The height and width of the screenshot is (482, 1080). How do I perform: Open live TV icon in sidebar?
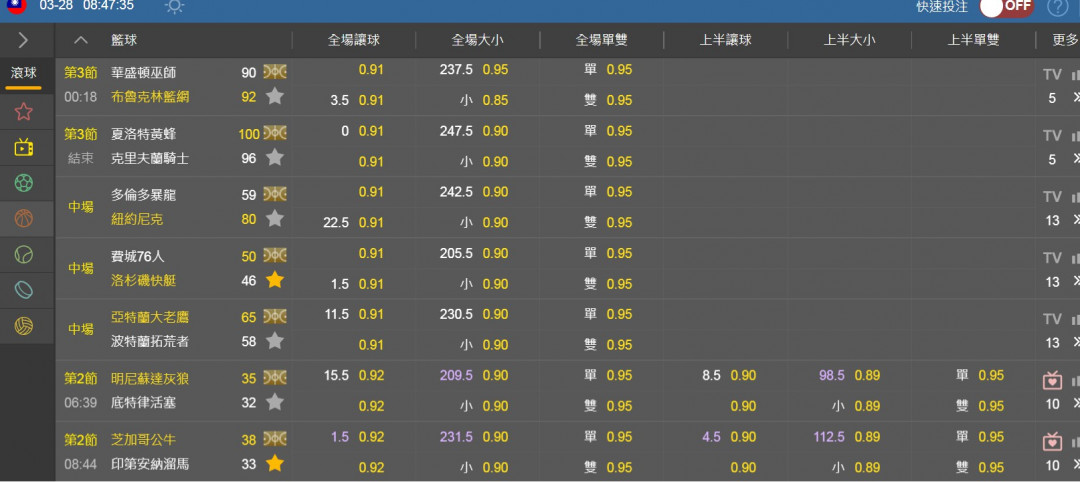click(x=23, y=147)
